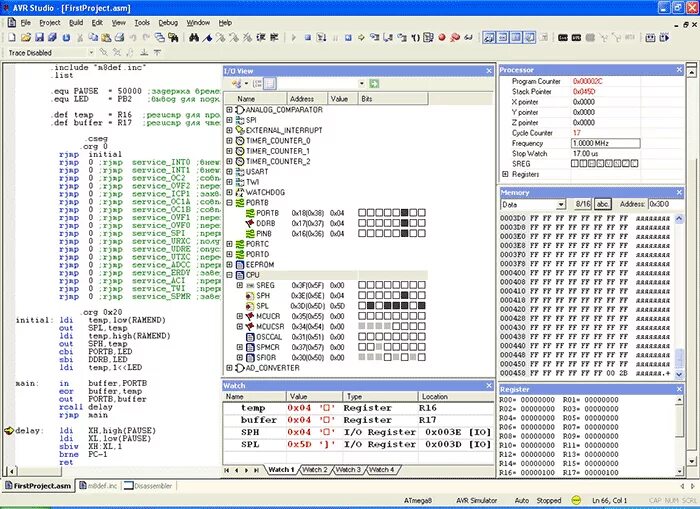This screenshot has width=700, height=509.
Task: Collapse the CPU node in I/O View
Action: coord(229,275)
